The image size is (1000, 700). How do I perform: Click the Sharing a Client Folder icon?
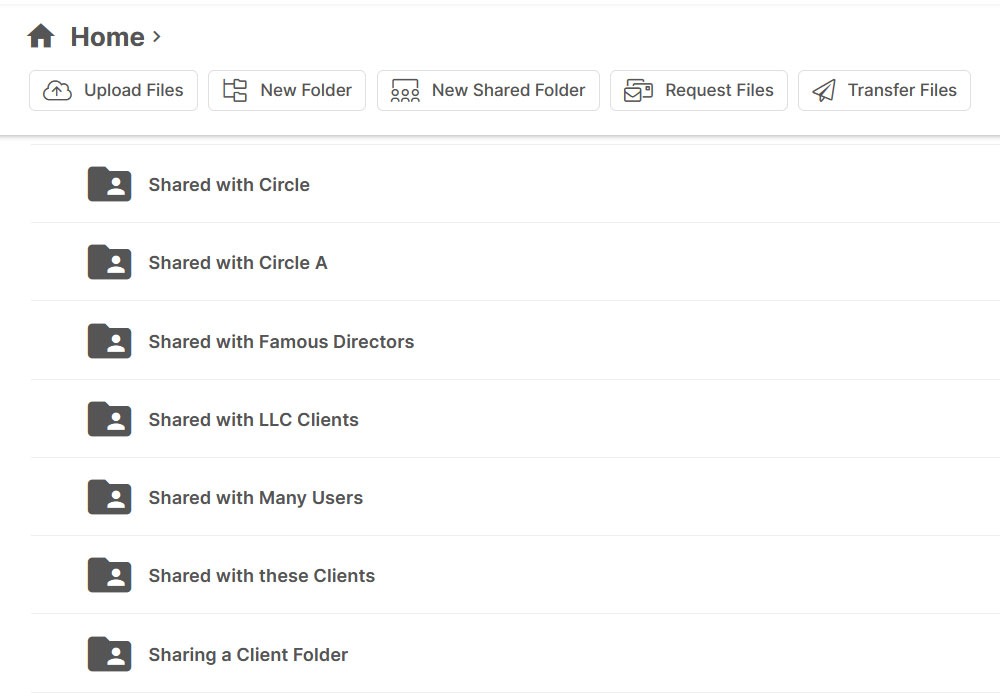point(109,654)
